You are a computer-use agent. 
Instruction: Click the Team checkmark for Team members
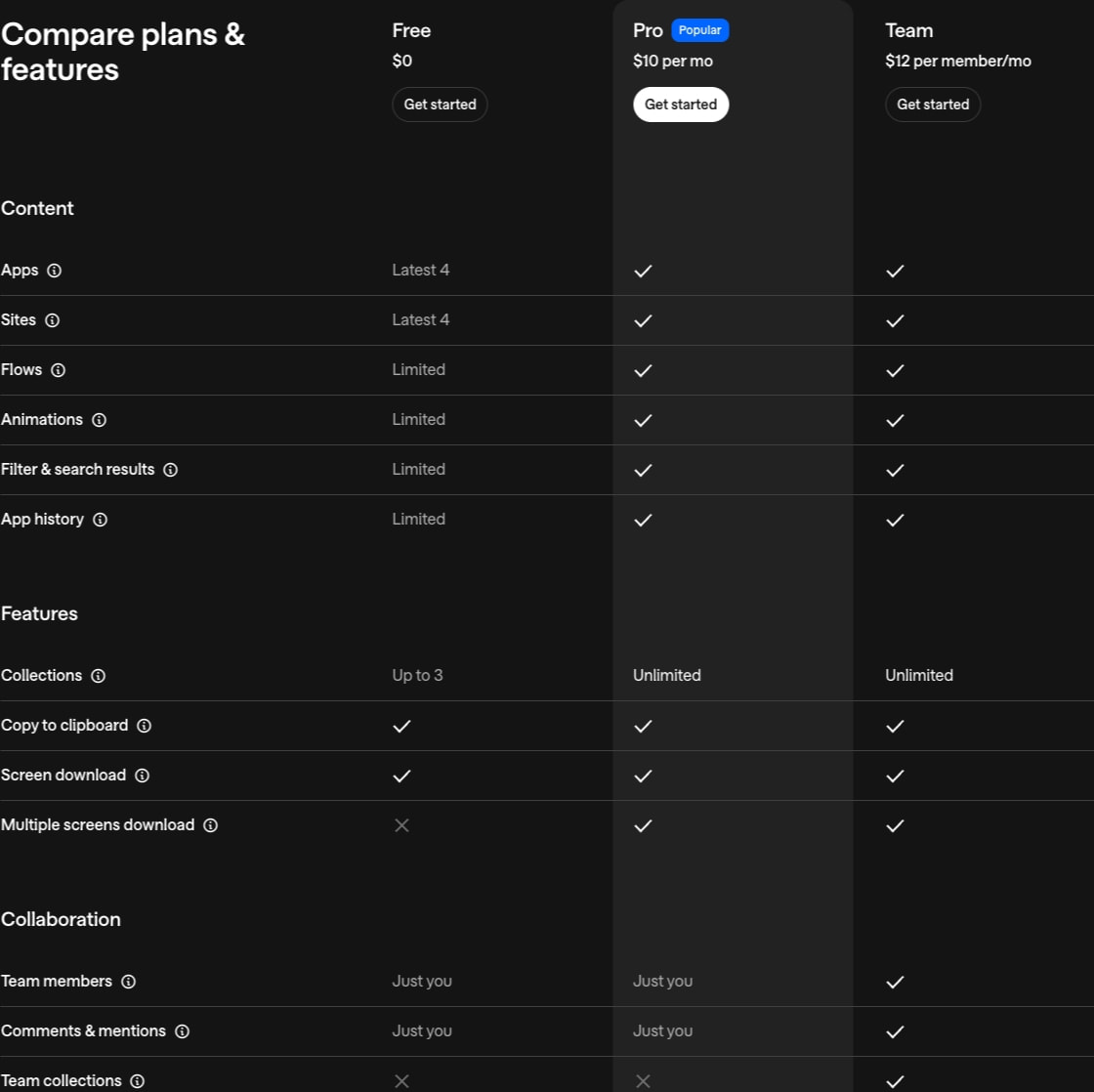(x=895, y=982)
